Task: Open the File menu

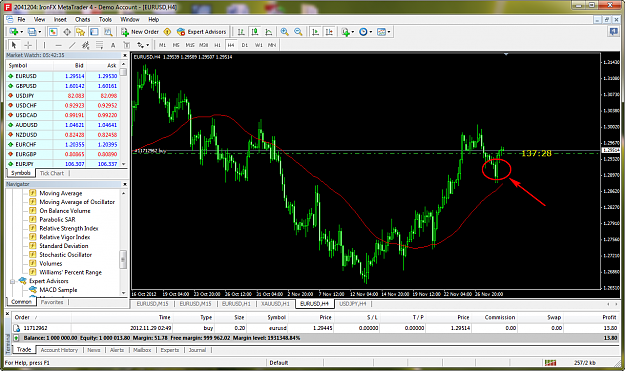Action: [x=21, y=20]
